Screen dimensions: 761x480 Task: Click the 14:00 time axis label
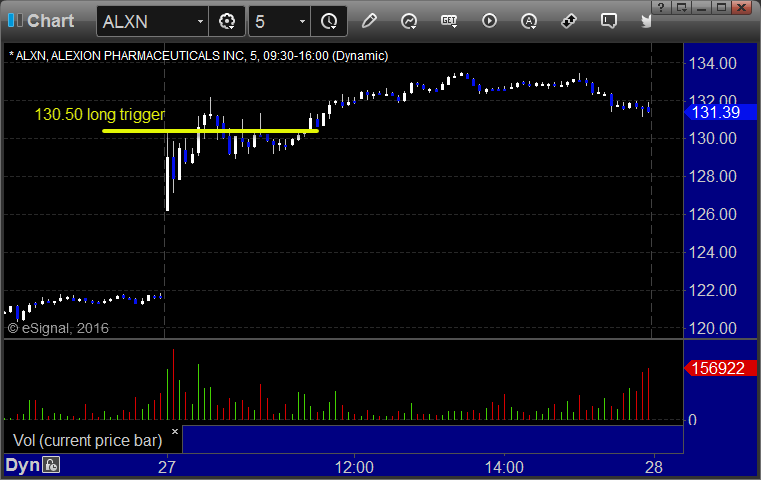click(x=504, y=467)
